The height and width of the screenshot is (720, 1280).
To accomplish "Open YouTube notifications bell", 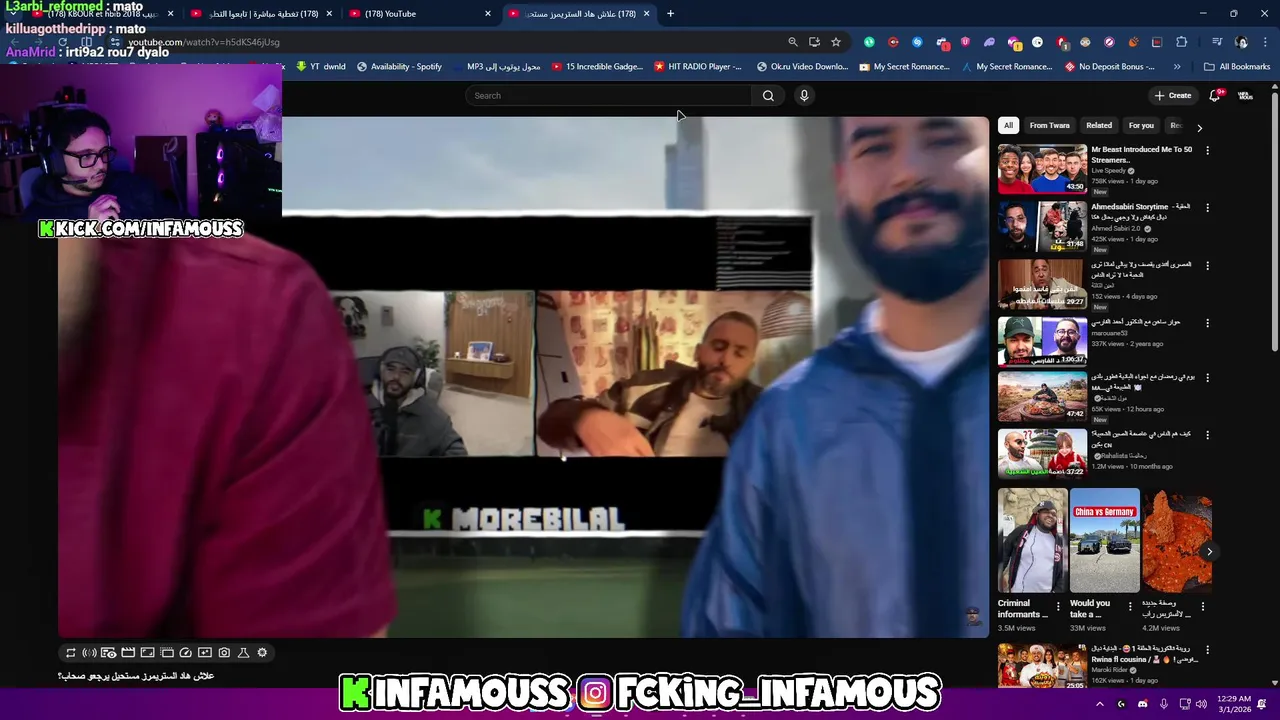I will [1215, 96].
